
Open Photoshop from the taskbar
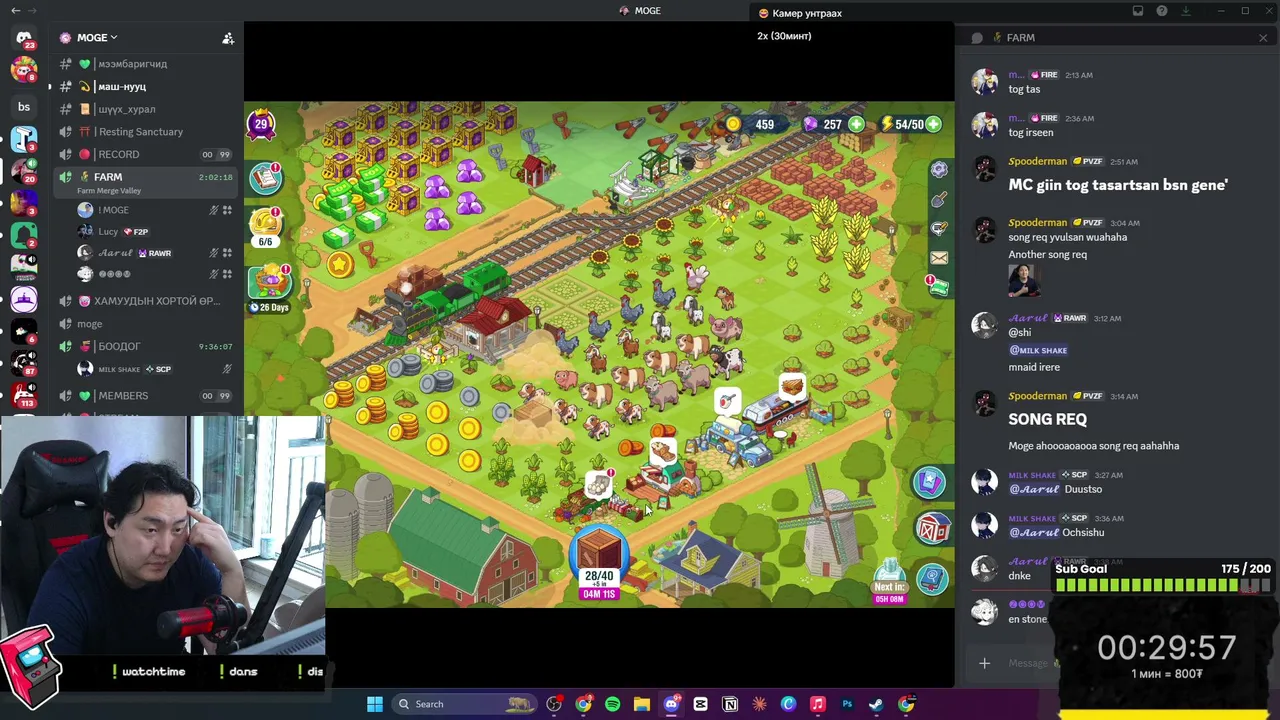click(x=847, y=704)
